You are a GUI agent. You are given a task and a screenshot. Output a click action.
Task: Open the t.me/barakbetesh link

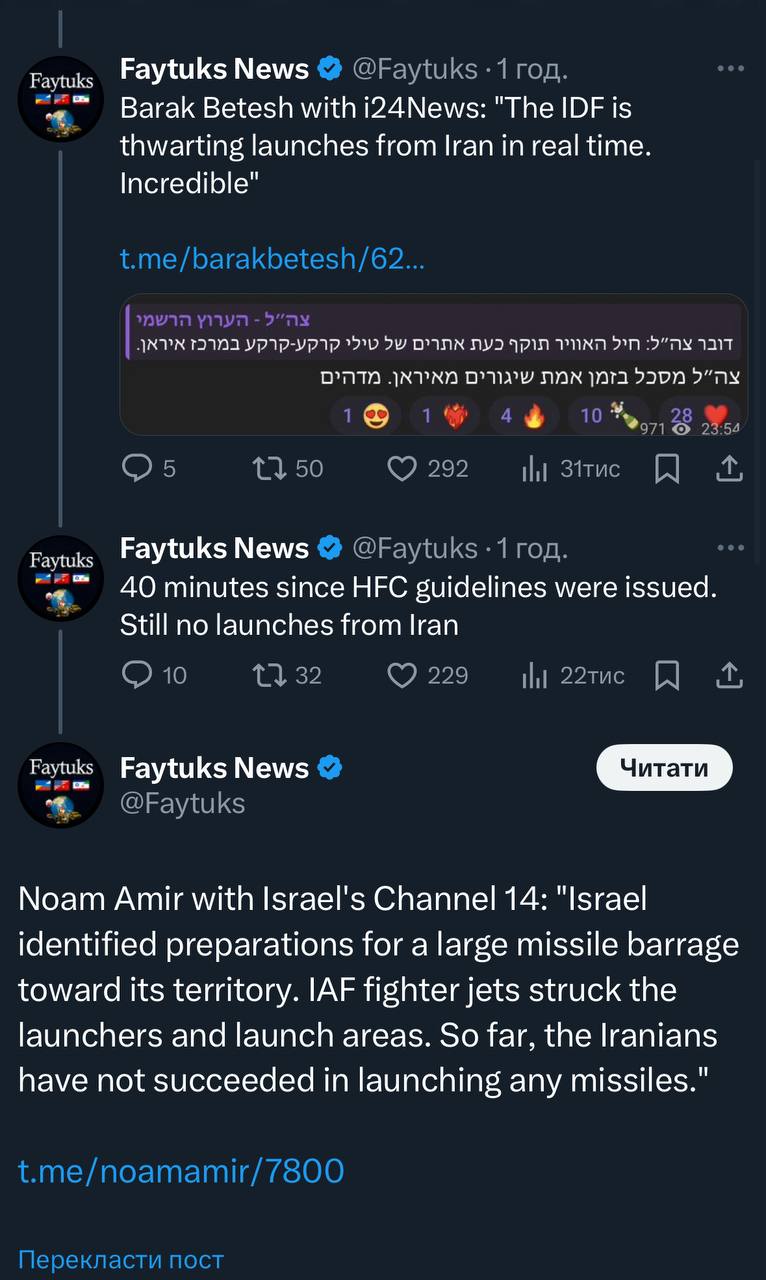tap(272, 259)
